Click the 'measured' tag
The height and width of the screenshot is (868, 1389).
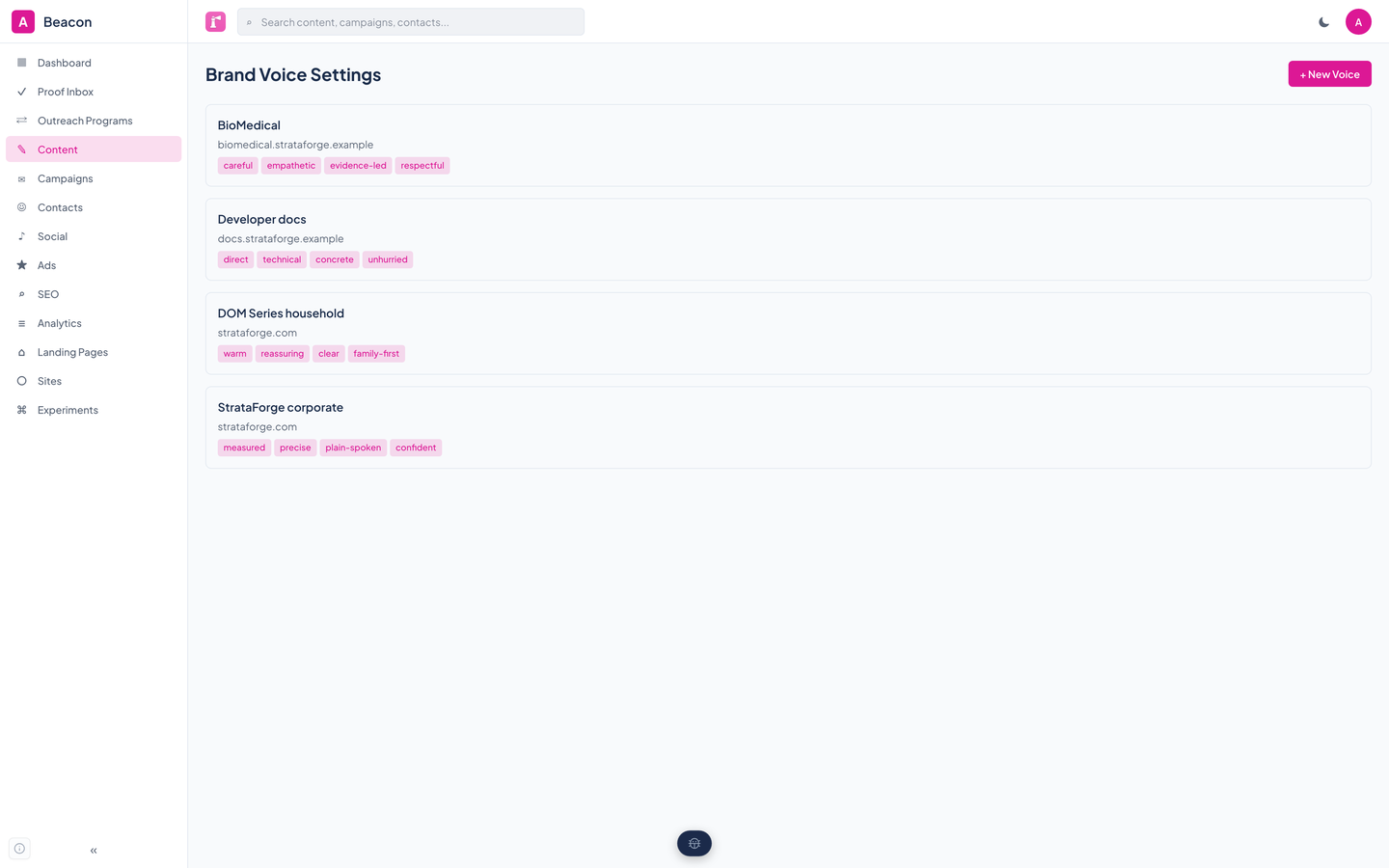click(244, 448)
